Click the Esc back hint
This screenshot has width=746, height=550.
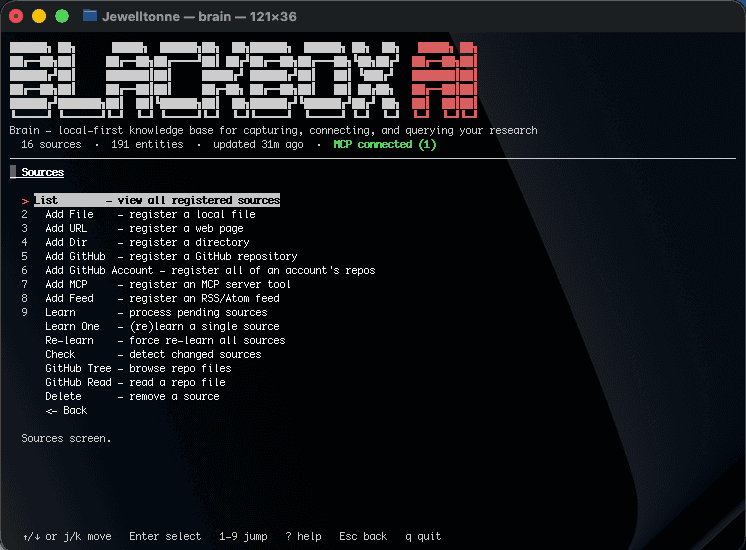pos(363,536)
